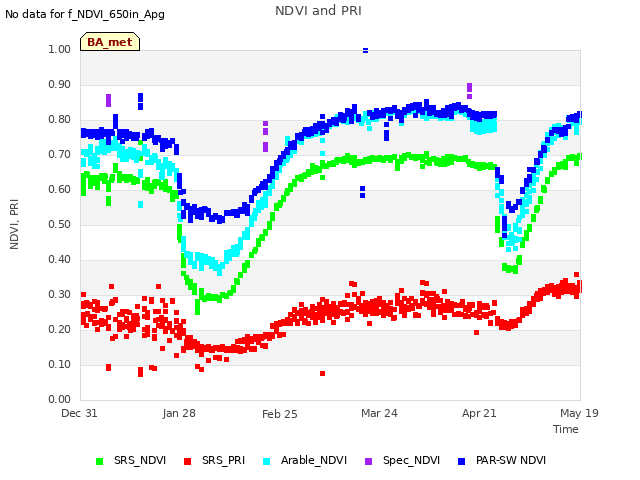The width and height of the screenshot is (640, 480).
Task: Select the Arable_NDVI legend label
Action: point(314,460)
